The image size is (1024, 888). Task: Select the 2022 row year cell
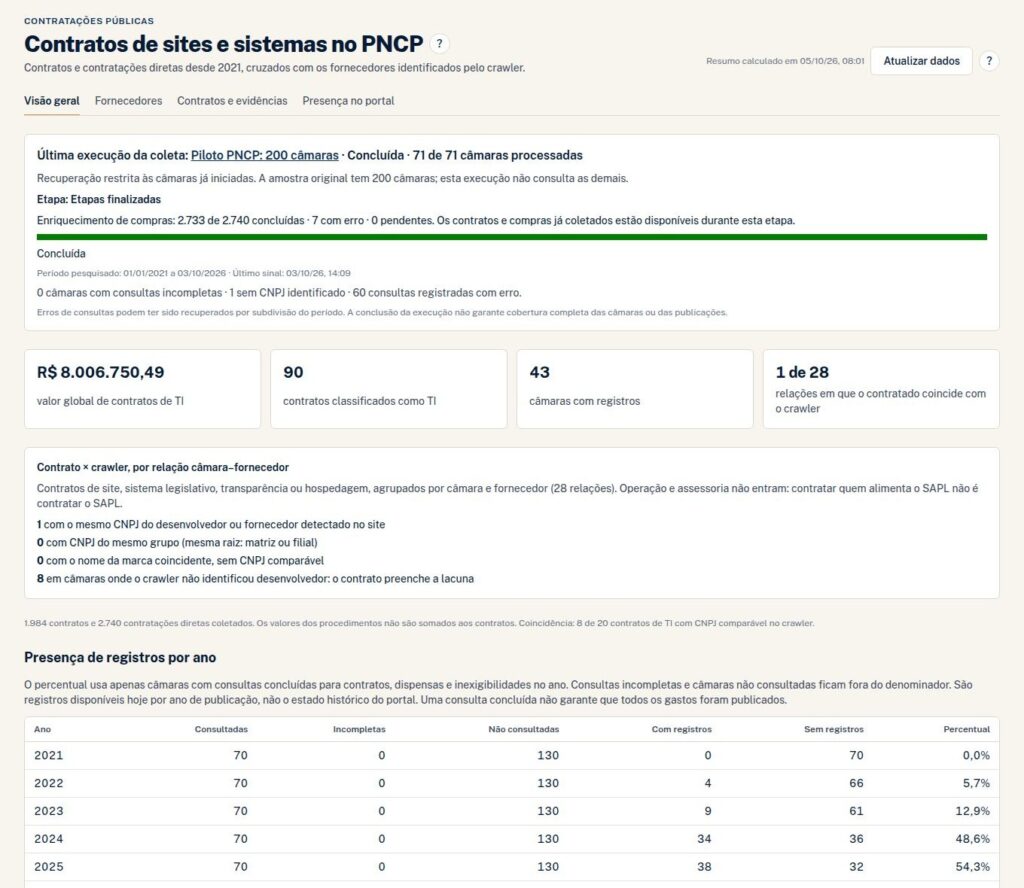point(49,784)
